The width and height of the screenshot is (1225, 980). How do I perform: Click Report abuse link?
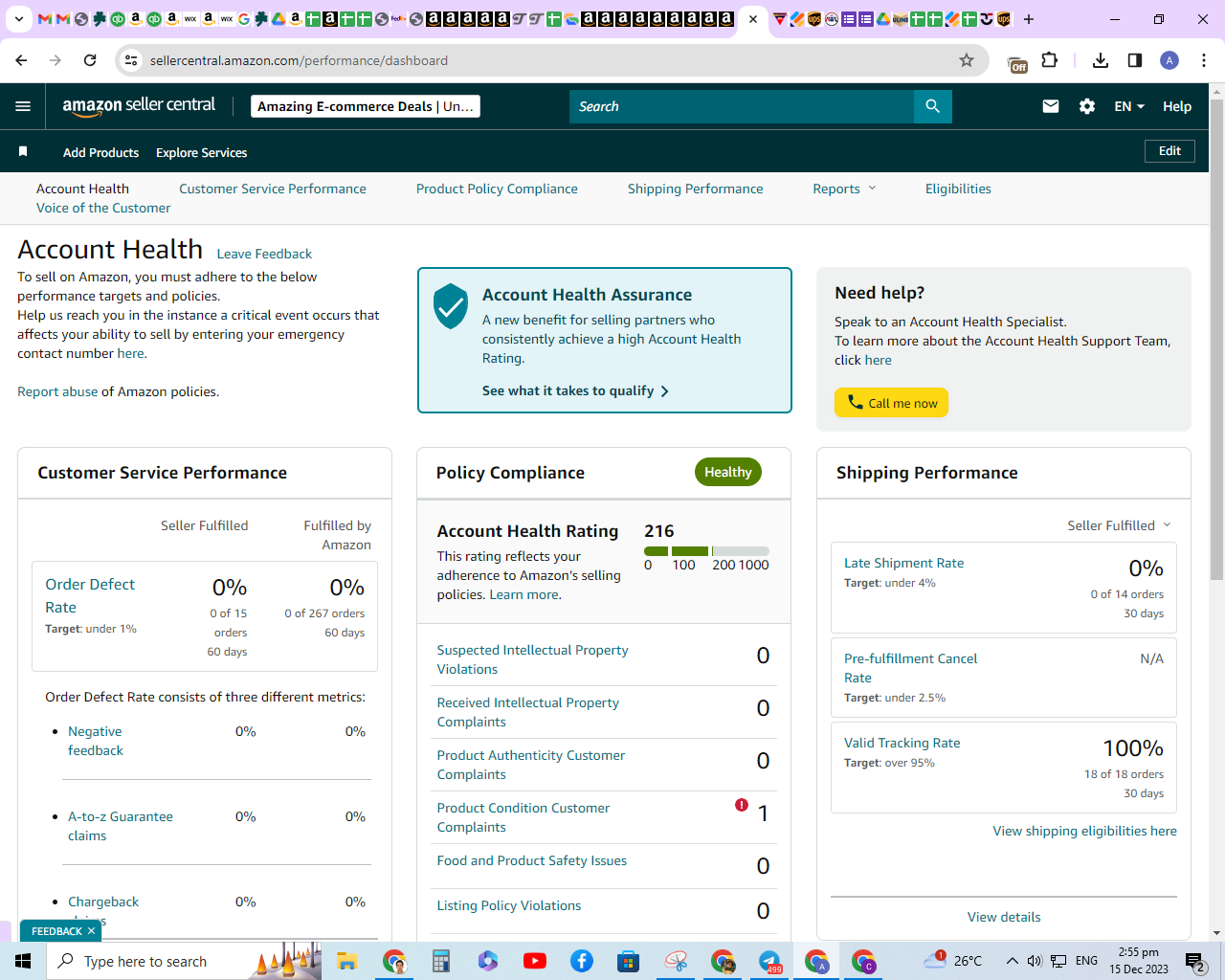click(57, 391)
